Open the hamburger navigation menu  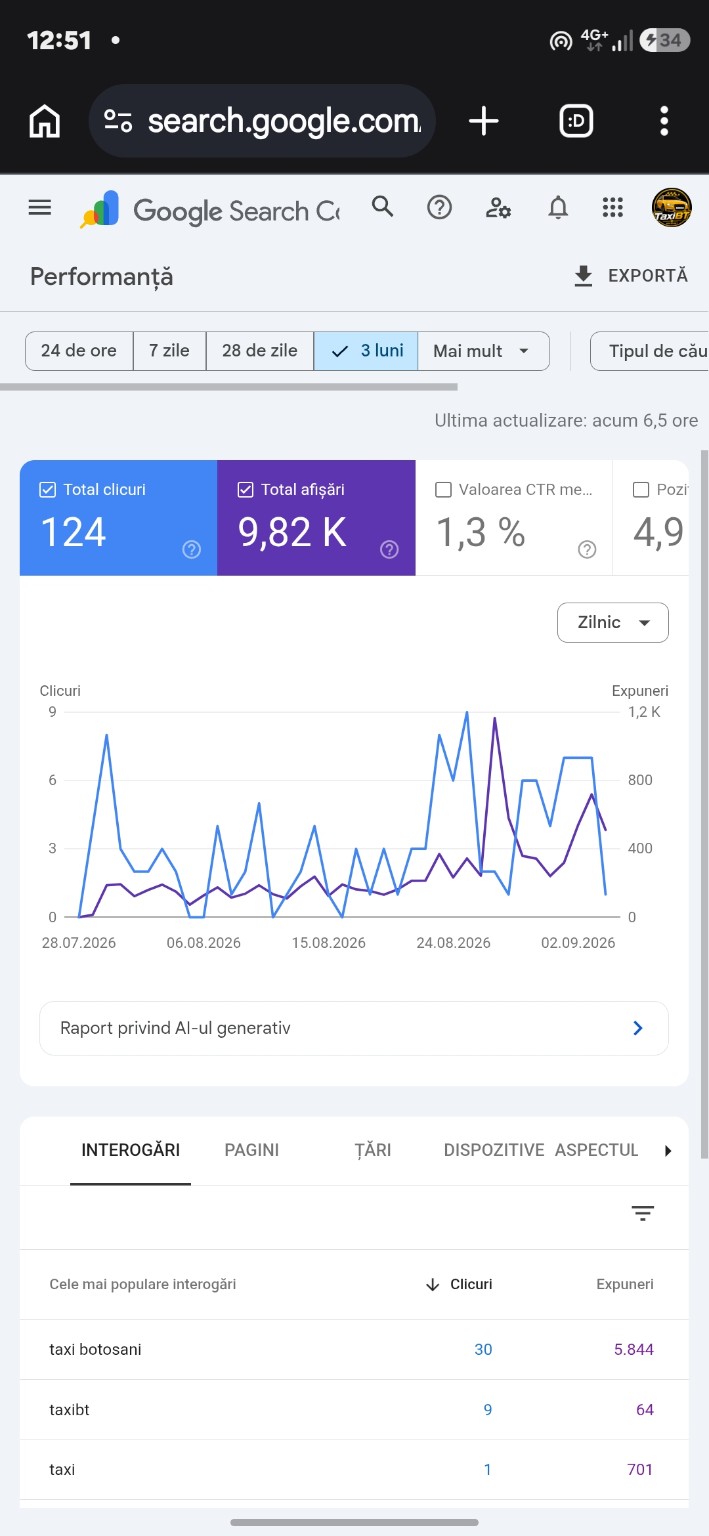pos(40,208)
